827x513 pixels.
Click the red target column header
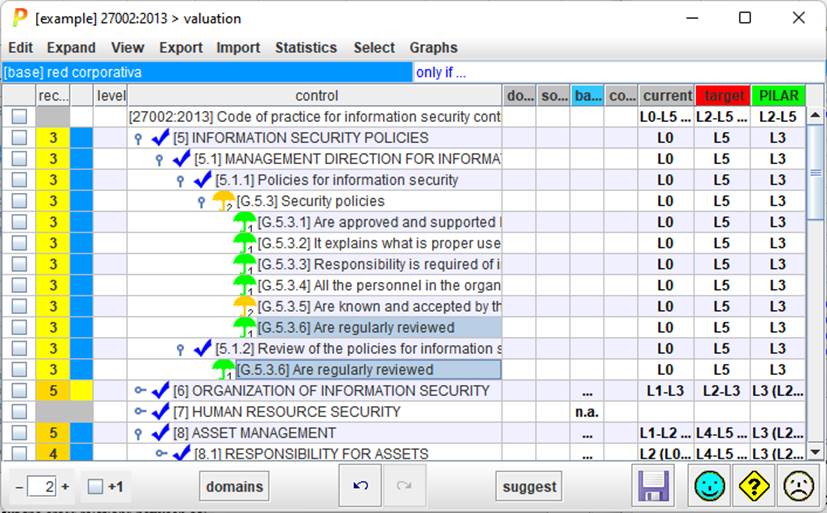point(722,95)
